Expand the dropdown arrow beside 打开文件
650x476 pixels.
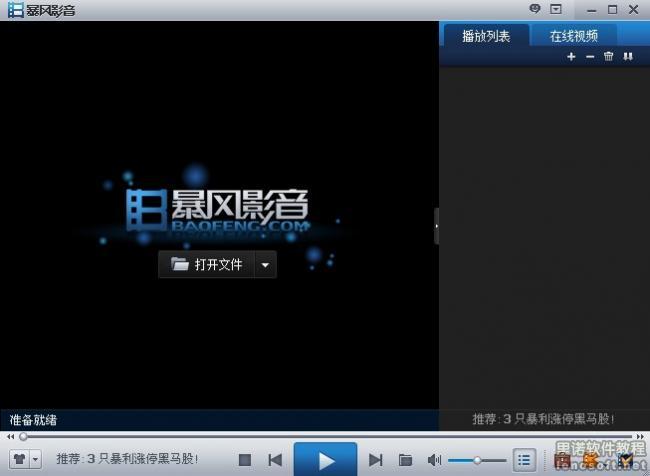pos(265,264)
